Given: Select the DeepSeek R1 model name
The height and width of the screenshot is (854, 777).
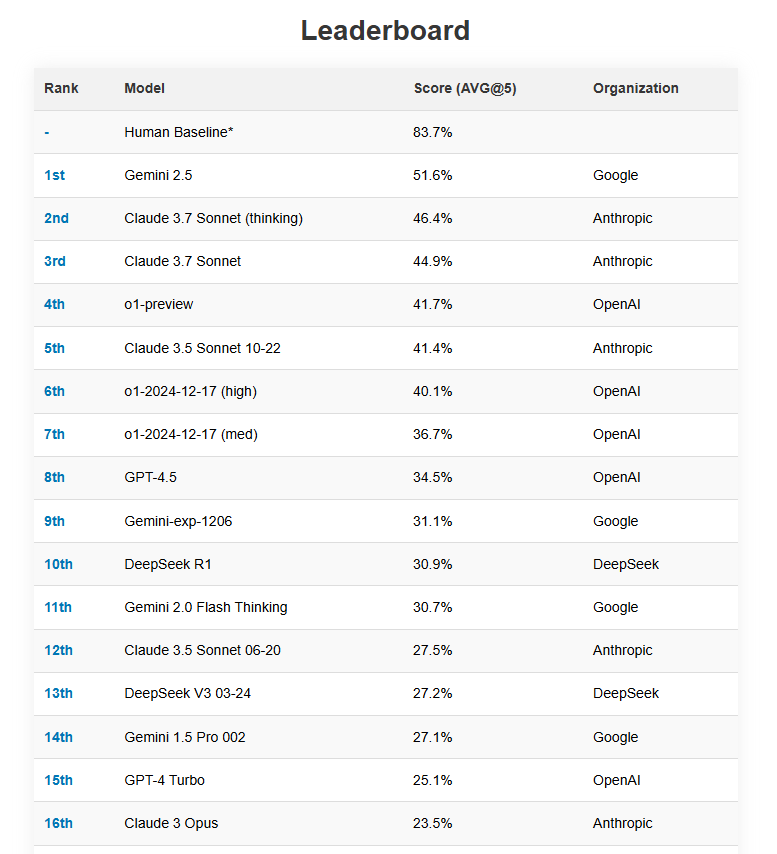Looking at the screenshot, I should (168, 565).
